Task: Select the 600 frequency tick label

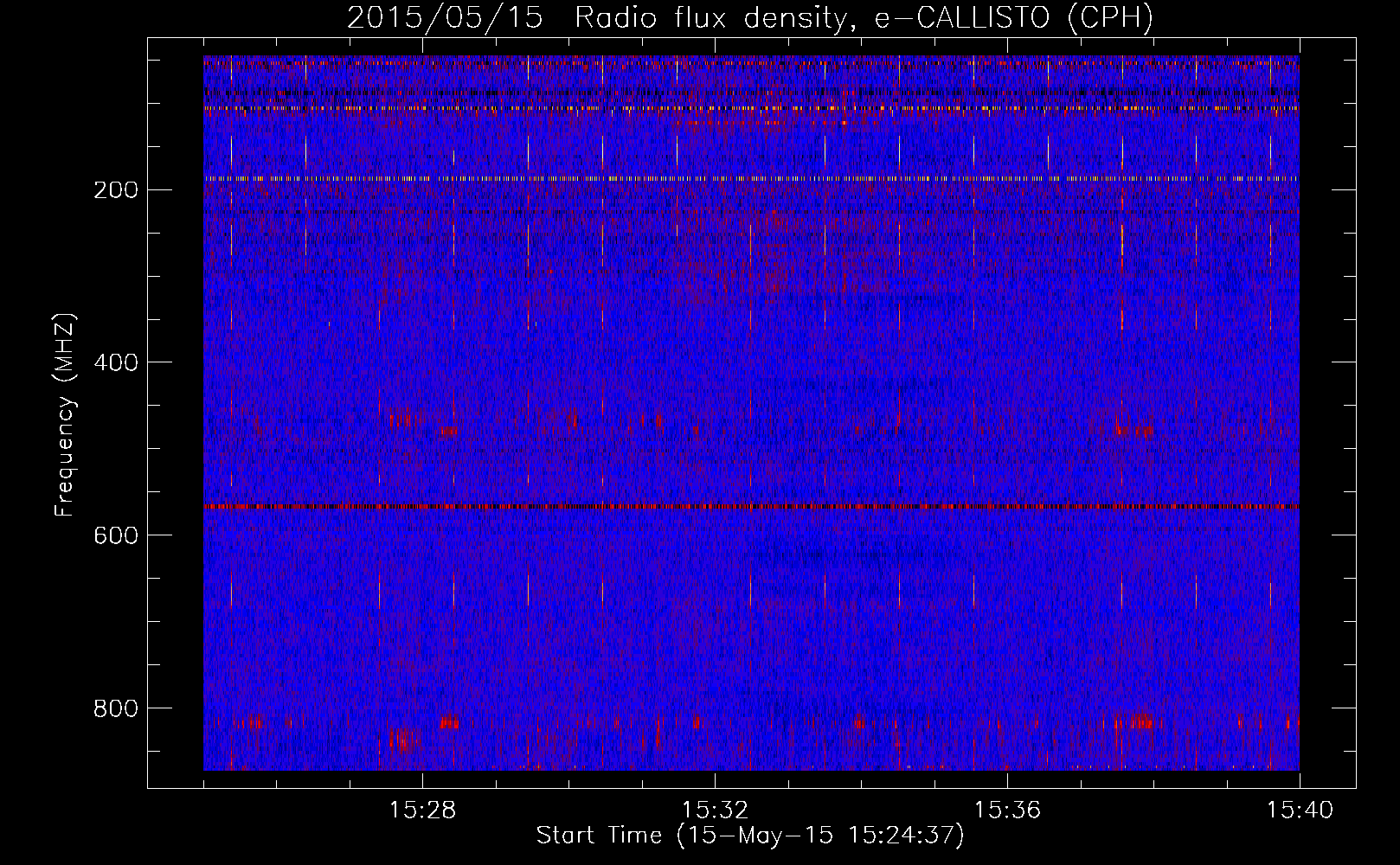Action: coord(115,535)
